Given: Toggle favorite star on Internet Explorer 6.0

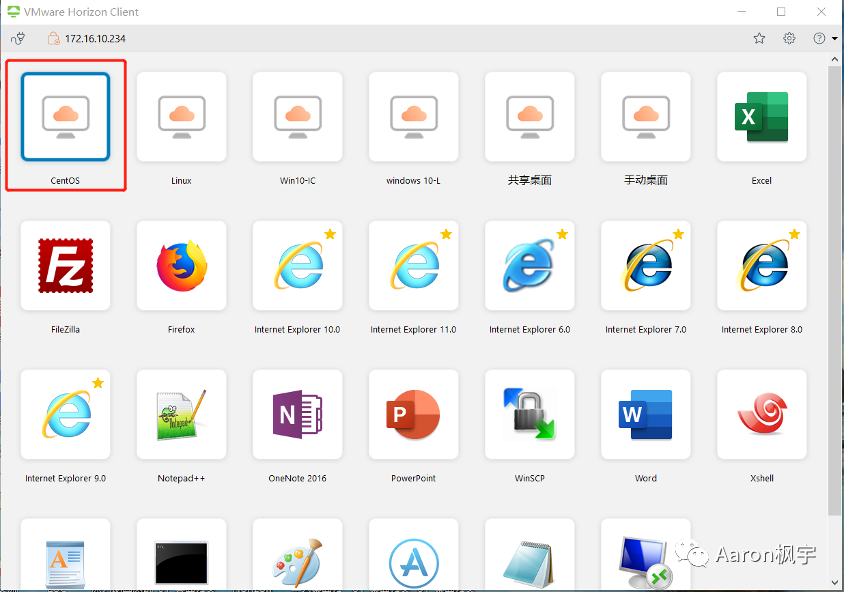Looking at the screenshot, I should click(562, 234).
